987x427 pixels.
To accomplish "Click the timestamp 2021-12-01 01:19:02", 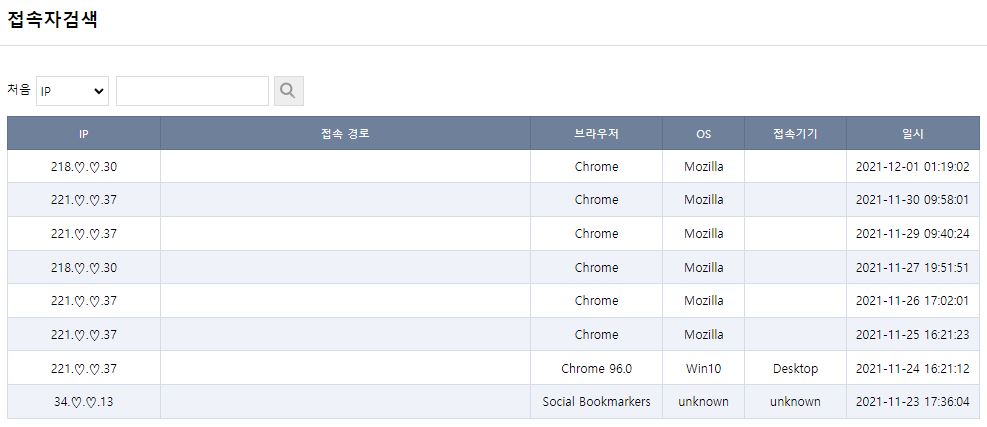I will [913, 167].
